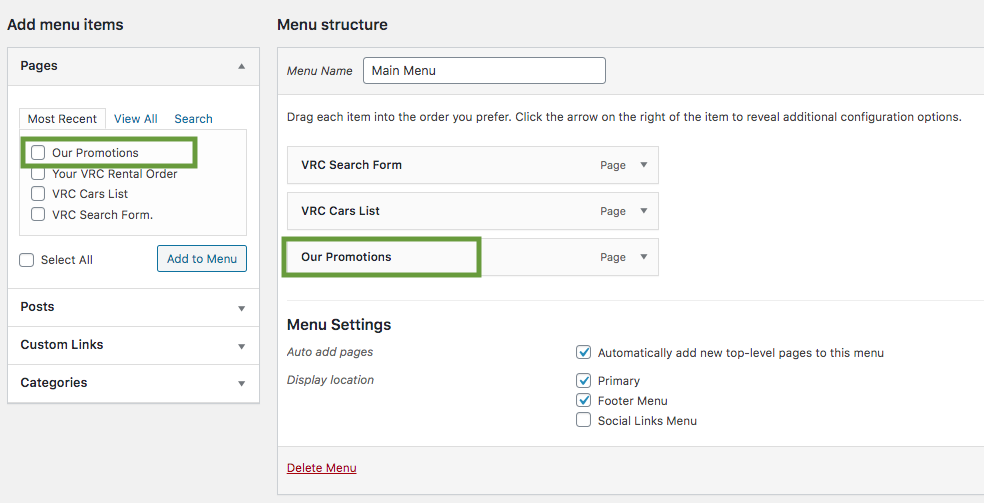Uncheck the Footer Menu display location

click(584, 400)
